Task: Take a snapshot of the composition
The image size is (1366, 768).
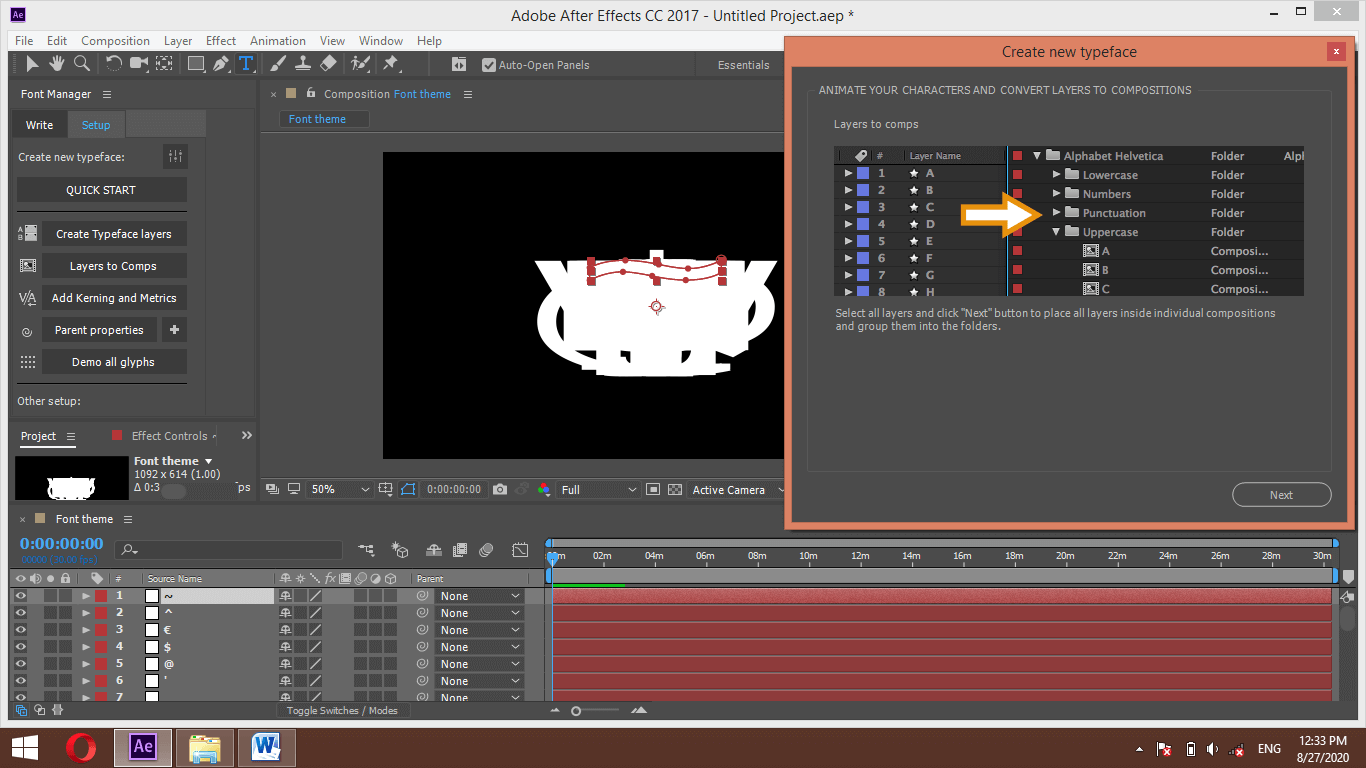Action: tap(499, 489)
